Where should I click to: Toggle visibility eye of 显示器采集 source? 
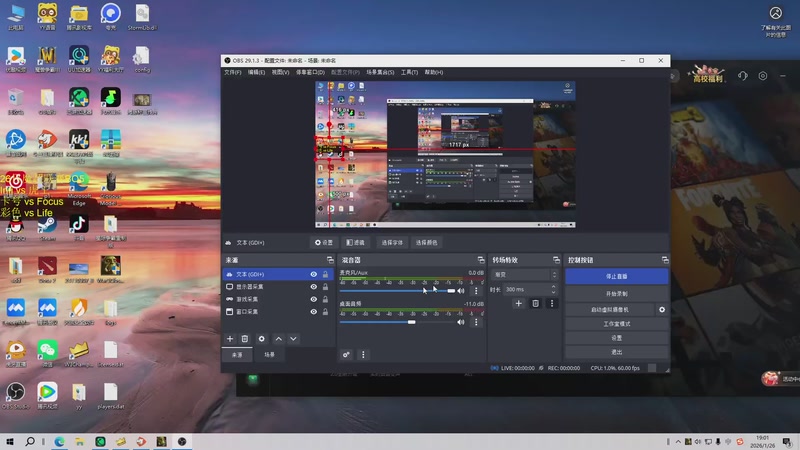tap(313, 287)
